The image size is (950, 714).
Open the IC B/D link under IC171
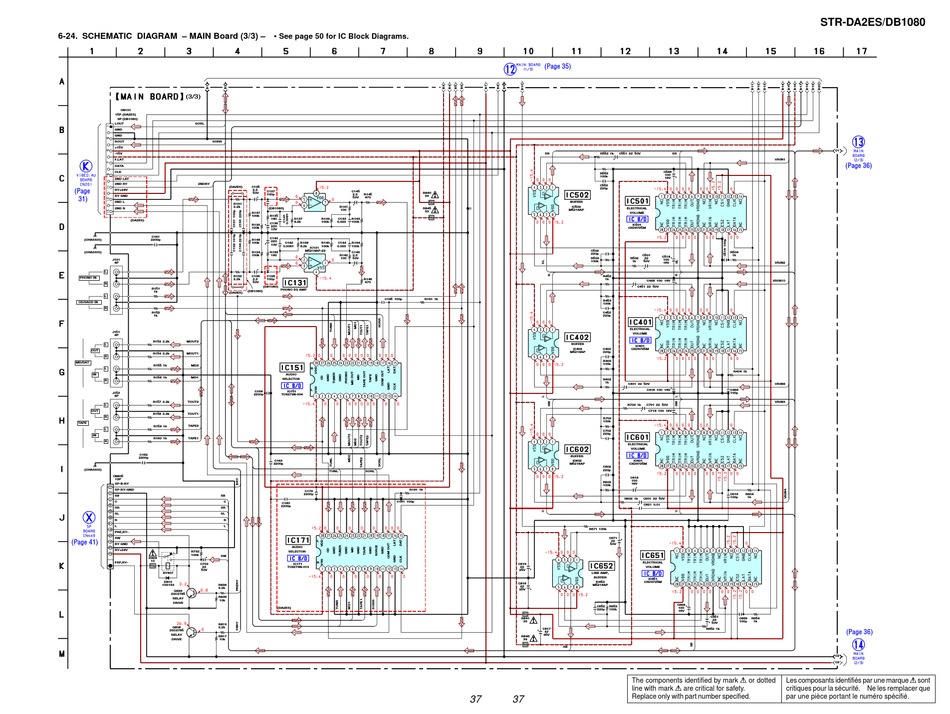coord(298,558)
